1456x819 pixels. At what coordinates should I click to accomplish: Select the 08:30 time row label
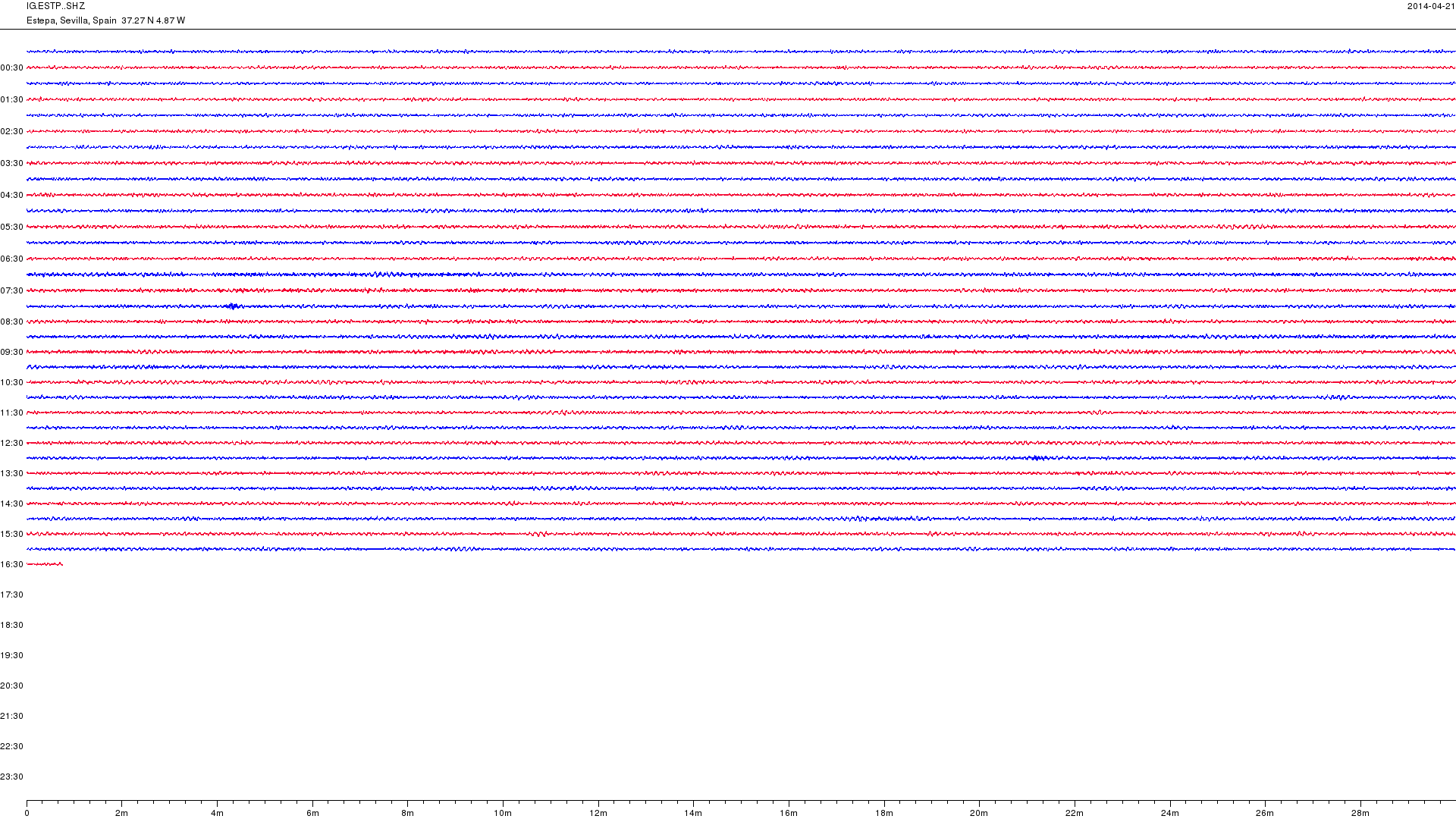[12, 322]
